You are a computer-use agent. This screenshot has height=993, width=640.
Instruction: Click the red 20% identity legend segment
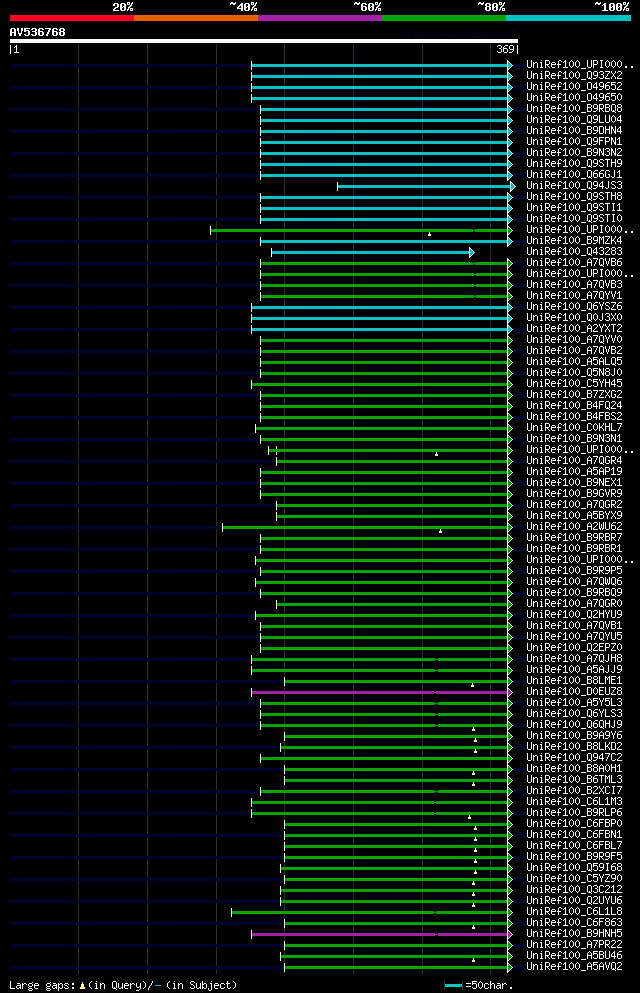72,18
